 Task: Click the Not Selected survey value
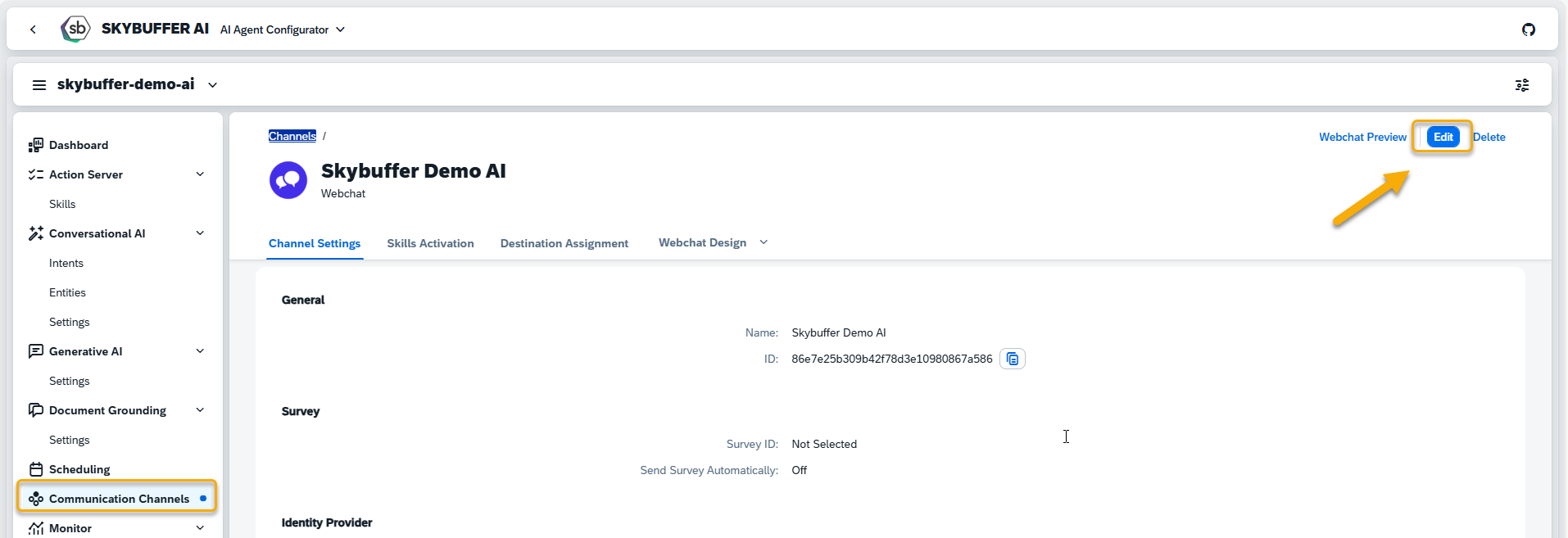[x=824, y=444]
